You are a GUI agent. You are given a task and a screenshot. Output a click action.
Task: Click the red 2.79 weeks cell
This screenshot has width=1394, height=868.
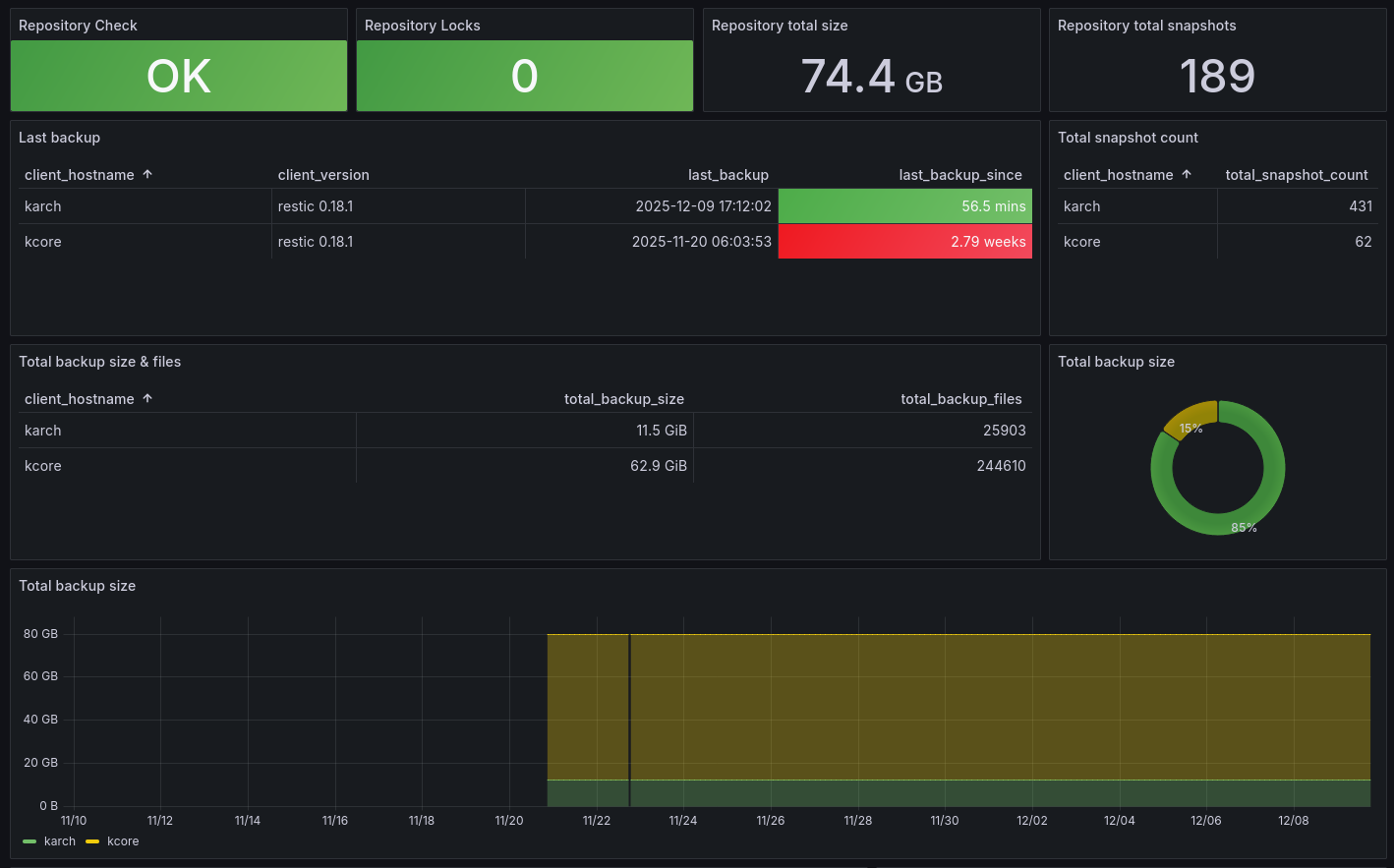click(x=904, y=242)
